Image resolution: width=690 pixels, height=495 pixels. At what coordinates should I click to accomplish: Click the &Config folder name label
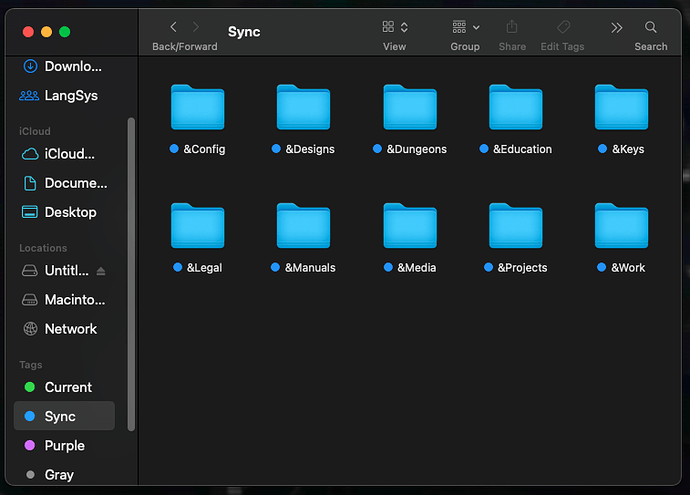coord(204,149)
